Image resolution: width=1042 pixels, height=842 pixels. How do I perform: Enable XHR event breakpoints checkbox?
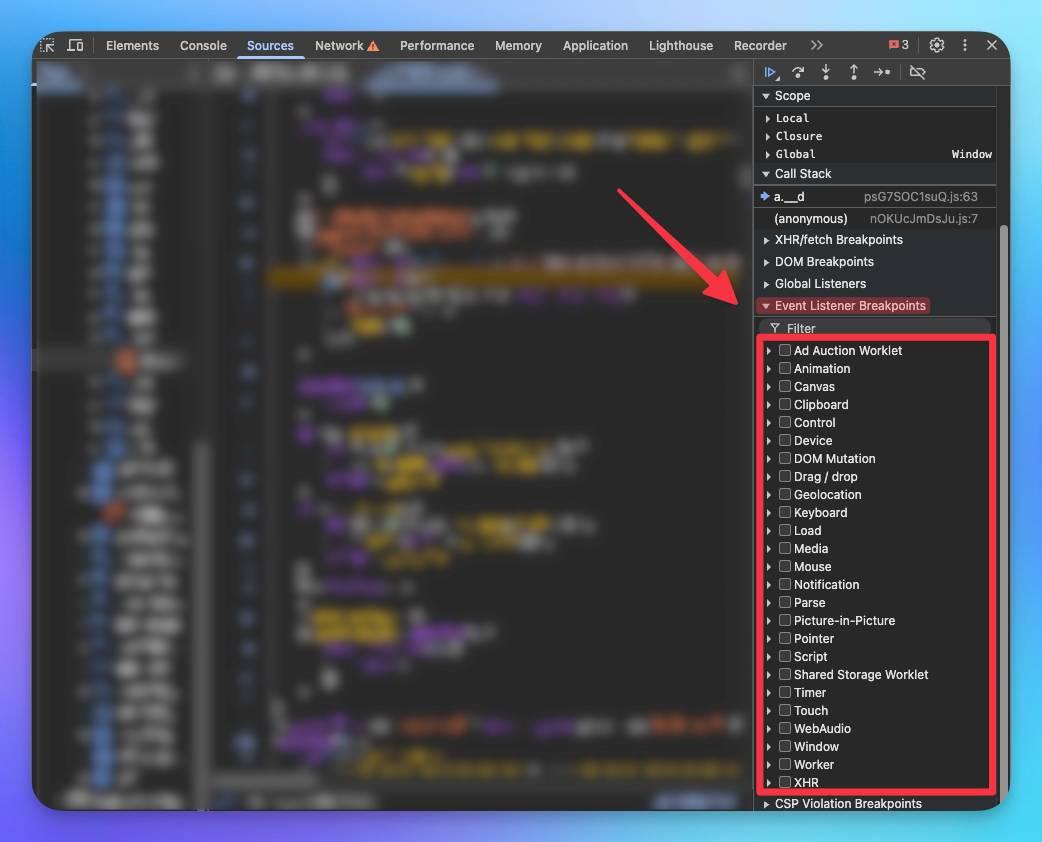pyautogui.click(x=785, y=782)
